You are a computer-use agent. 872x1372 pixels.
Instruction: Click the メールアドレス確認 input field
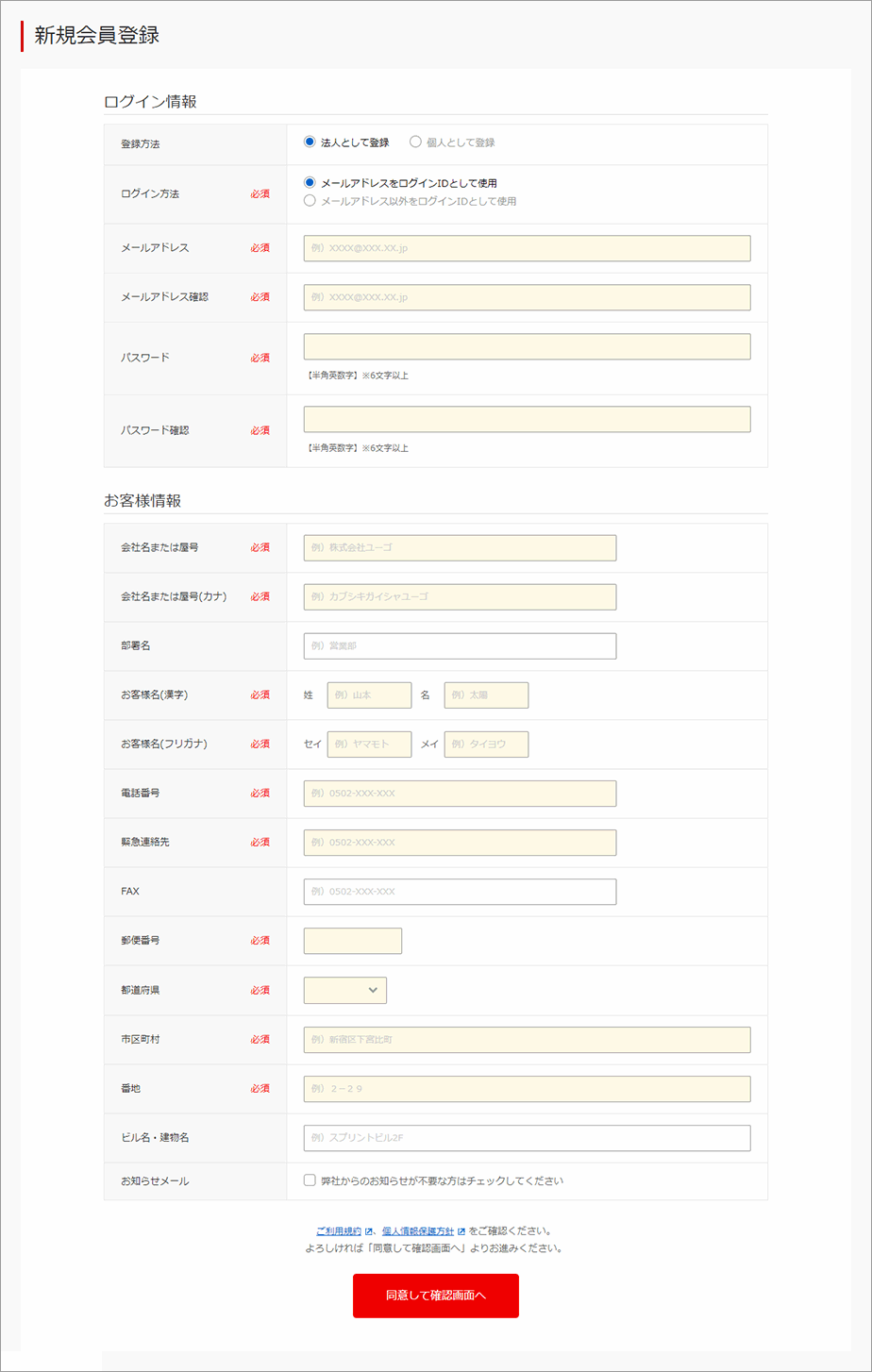coord(527,297)
